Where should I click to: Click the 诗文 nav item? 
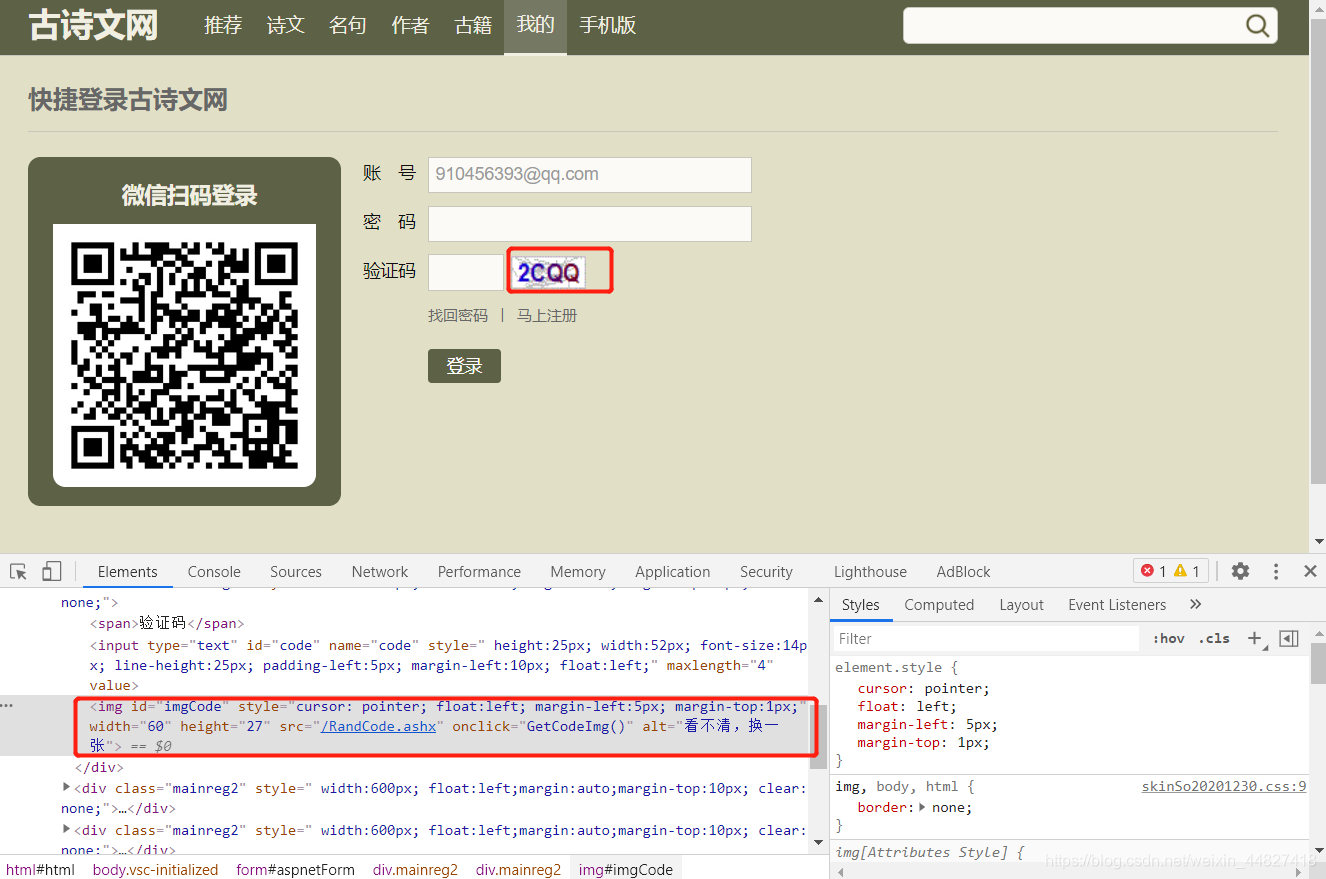pos(285,25)
